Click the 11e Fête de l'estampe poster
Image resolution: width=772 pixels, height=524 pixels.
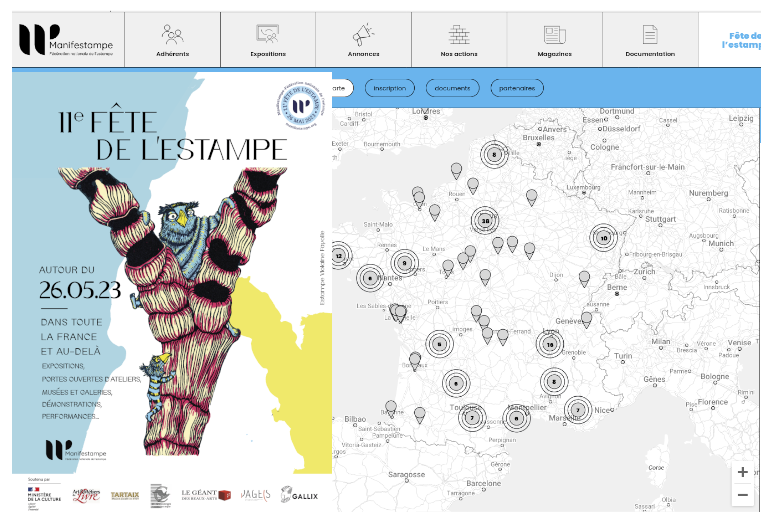click(172, 273)
